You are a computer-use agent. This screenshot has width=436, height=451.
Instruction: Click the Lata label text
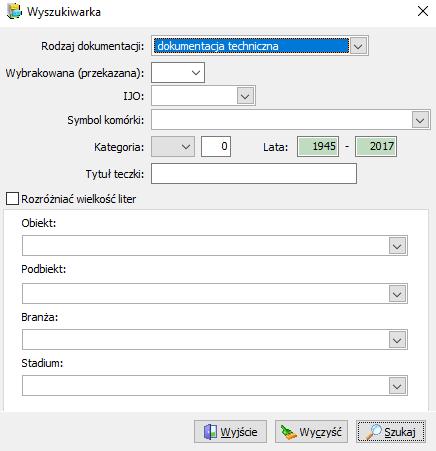(275, 147)
